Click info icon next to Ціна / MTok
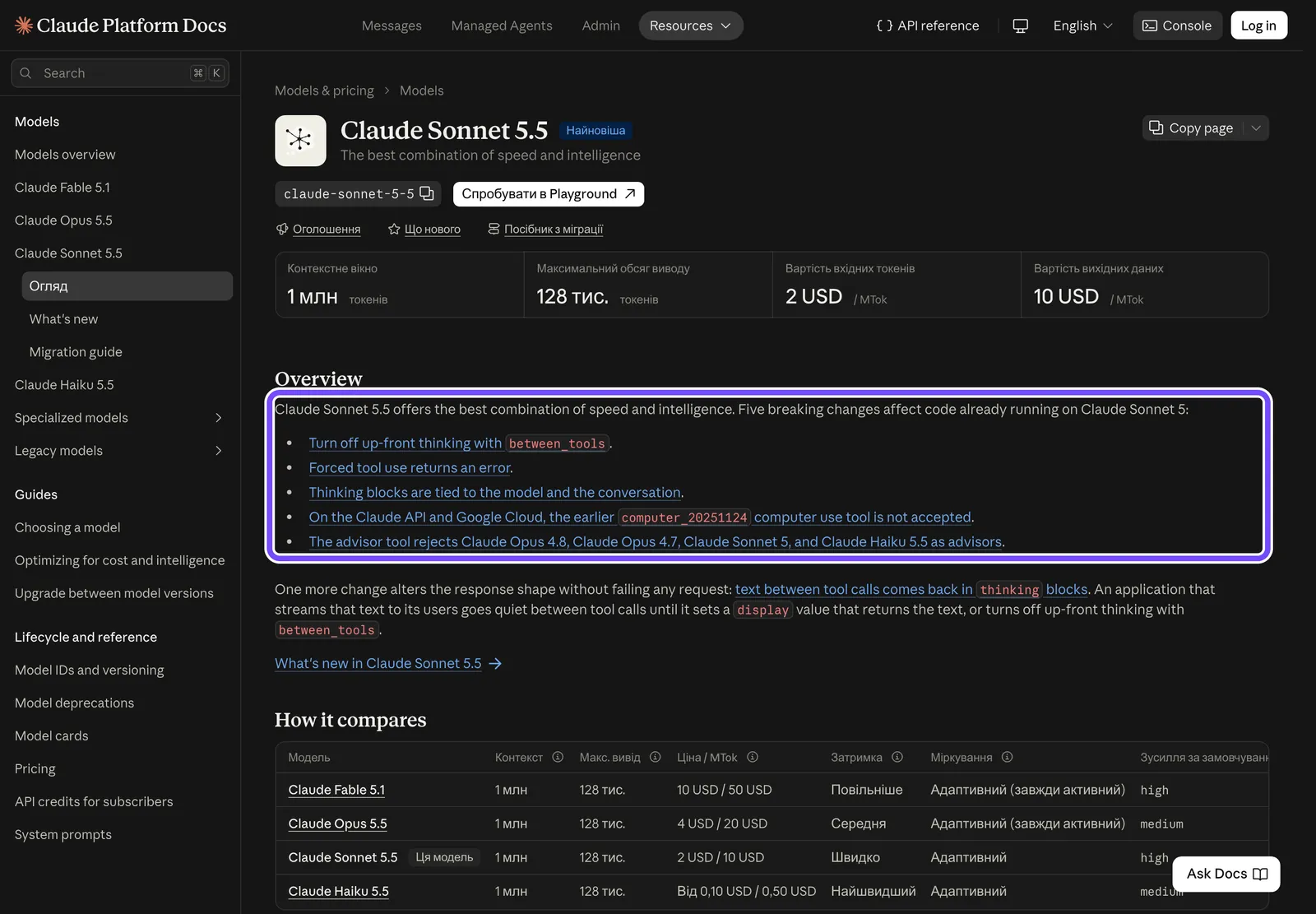 (x=753, y=757)
